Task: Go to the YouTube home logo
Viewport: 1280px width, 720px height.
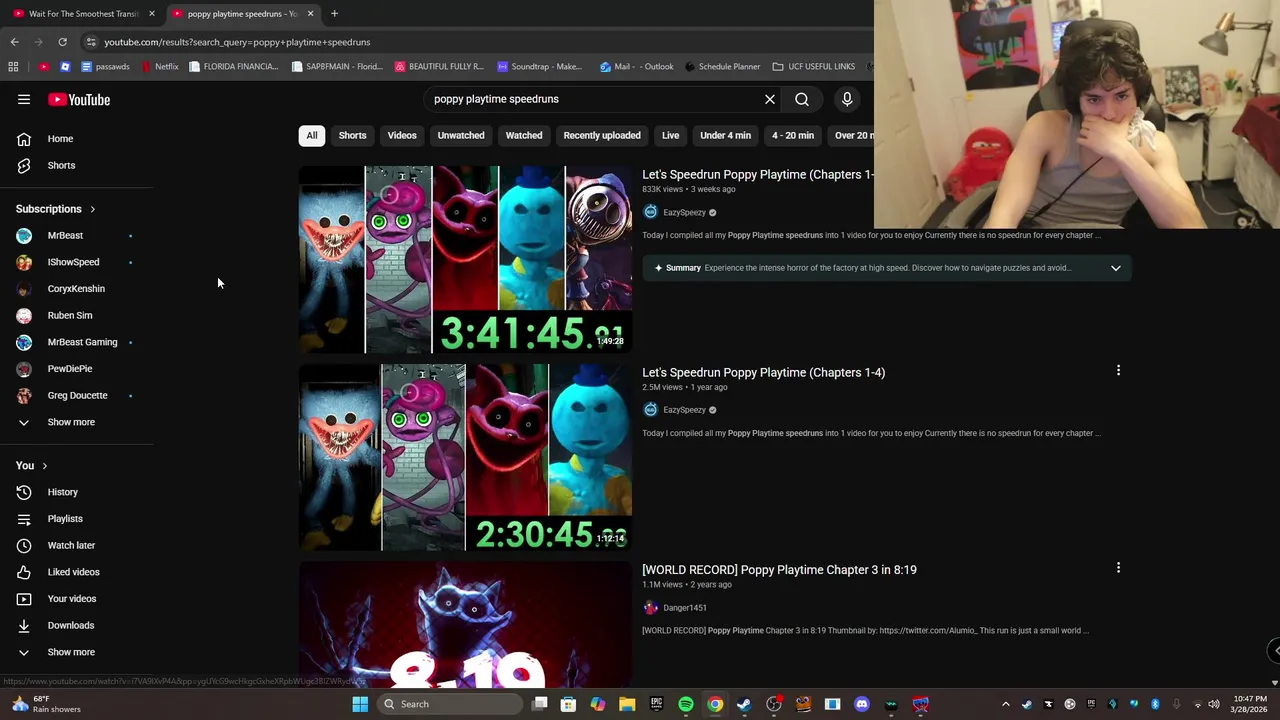Action: tap(79, 99)
